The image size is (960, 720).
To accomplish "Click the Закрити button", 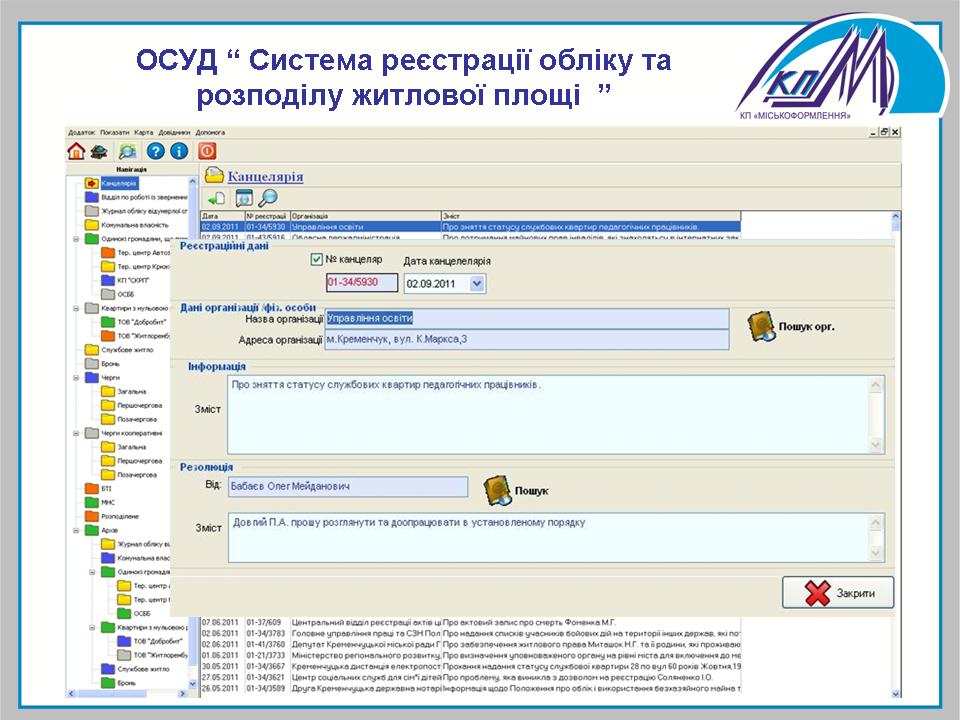I will [x=837, y=593].
